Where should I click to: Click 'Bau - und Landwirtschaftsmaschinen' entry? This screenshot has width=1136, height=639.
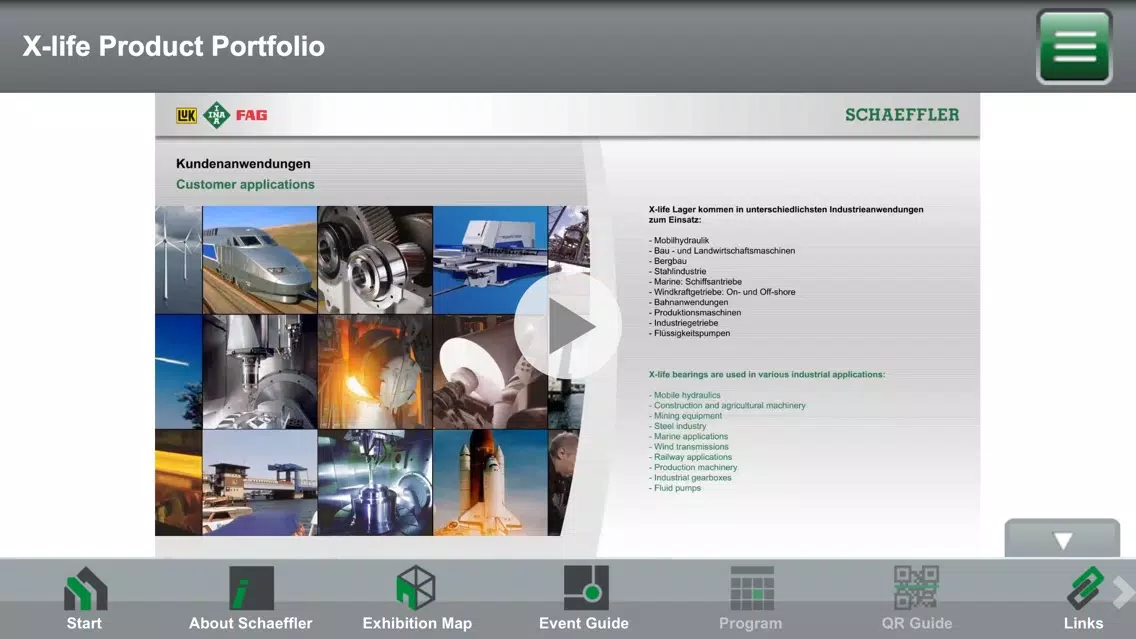click(722, 251)
